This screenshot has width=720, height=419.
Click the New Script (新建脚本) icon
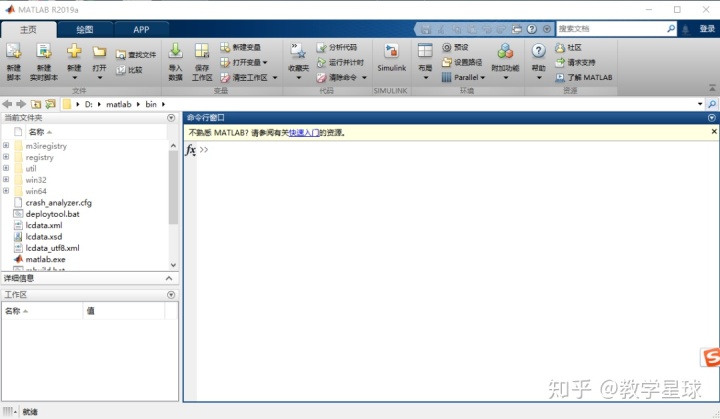coord(13,51)
